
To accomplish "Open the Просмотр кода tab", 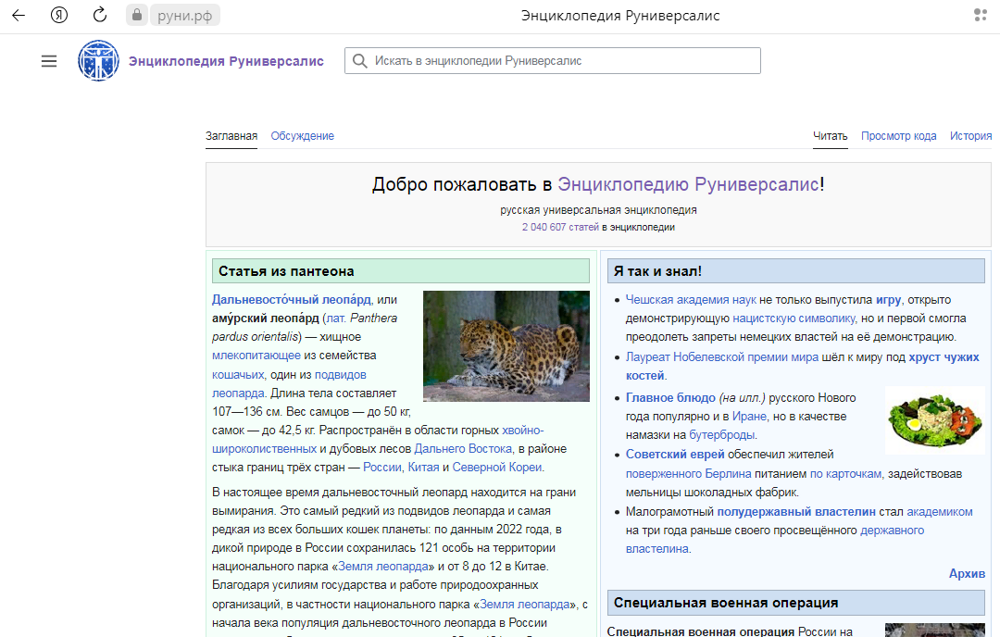I will [899, 136].
